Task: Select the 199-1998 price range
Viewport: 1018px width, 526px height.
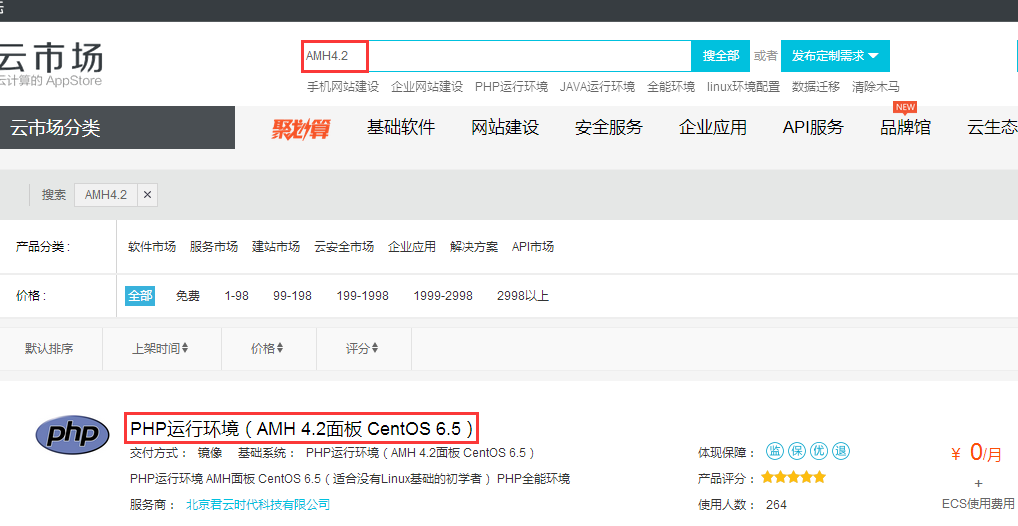Action: 362,295
